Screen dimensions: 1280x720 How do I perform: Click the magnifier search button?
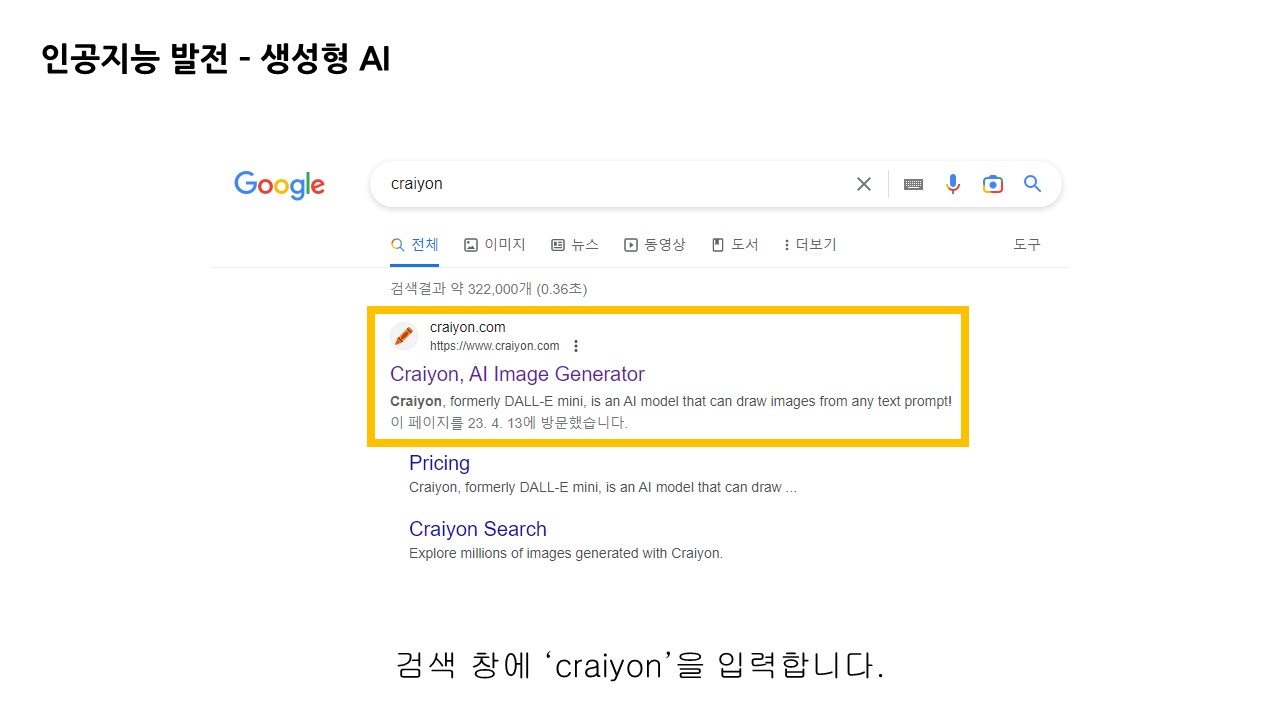pos(1033,184)
